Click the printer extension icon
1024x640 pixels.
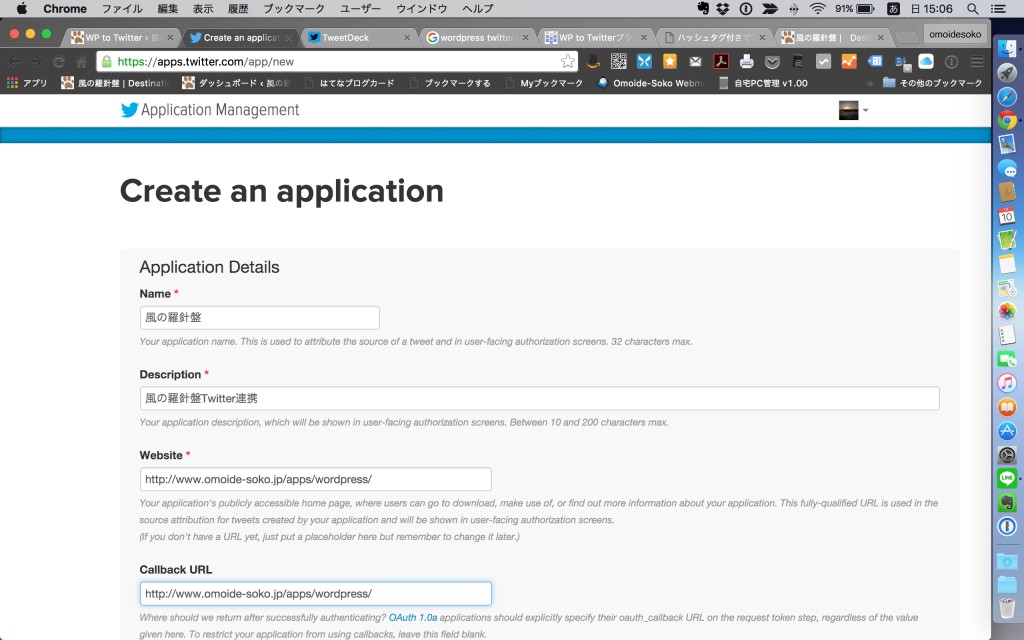tap(746, 61)
